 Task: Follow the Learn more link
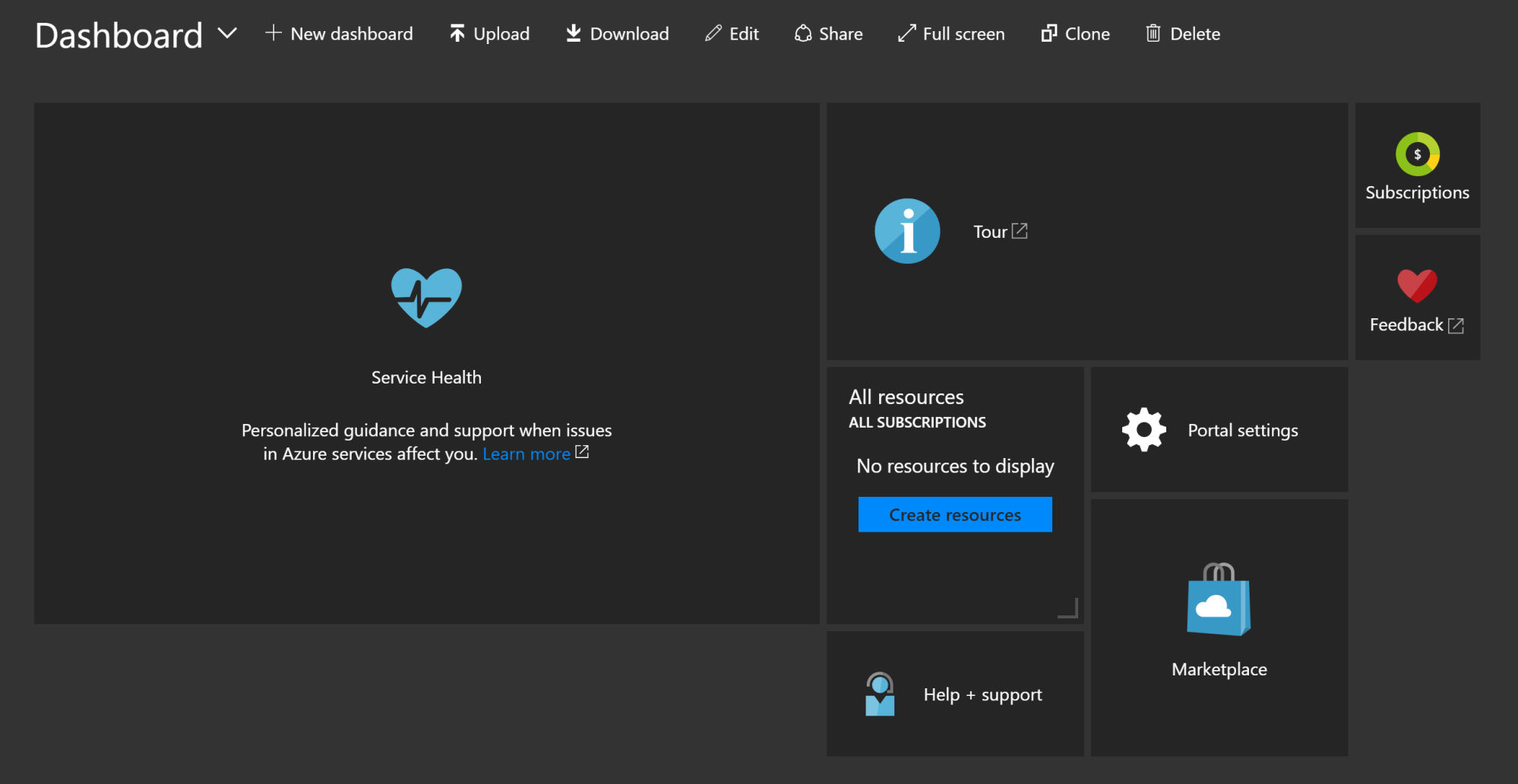(x=527, y=454)
